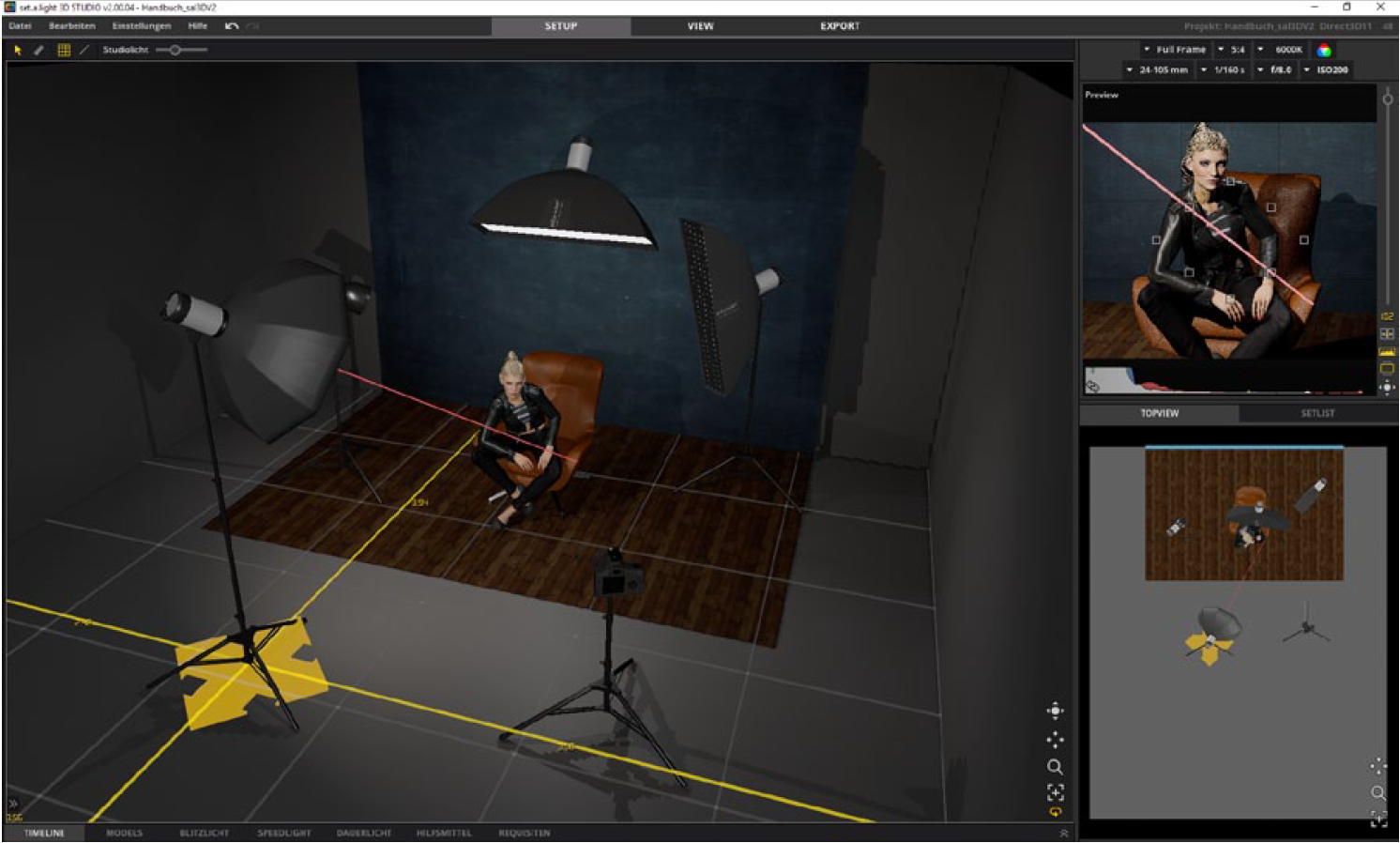Show the SETLIST panel
Image resolution: width=1400 pixels, height=843 pixels.
1317,413
